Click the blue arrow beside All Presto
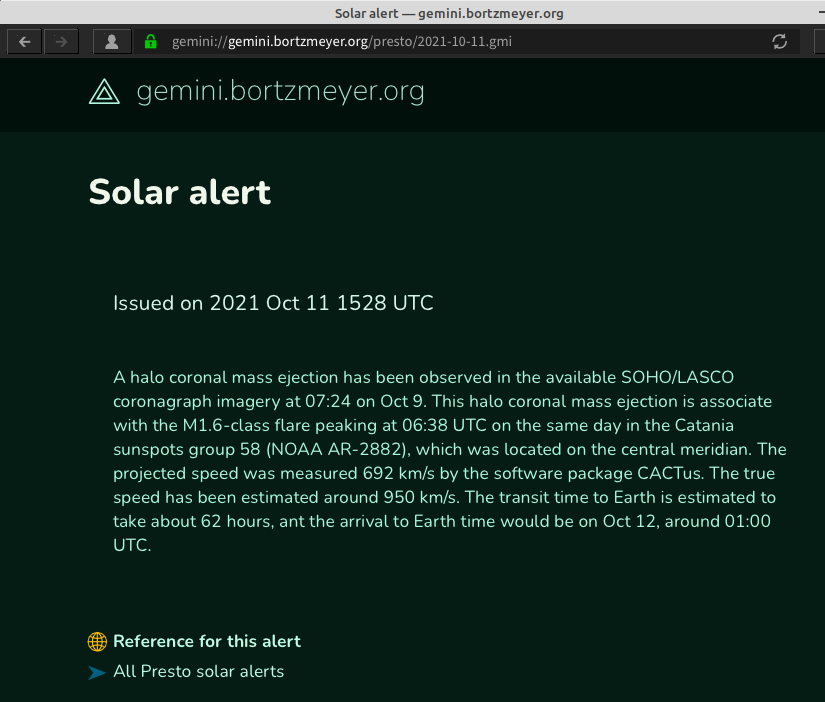 click(x=97, y=672)
